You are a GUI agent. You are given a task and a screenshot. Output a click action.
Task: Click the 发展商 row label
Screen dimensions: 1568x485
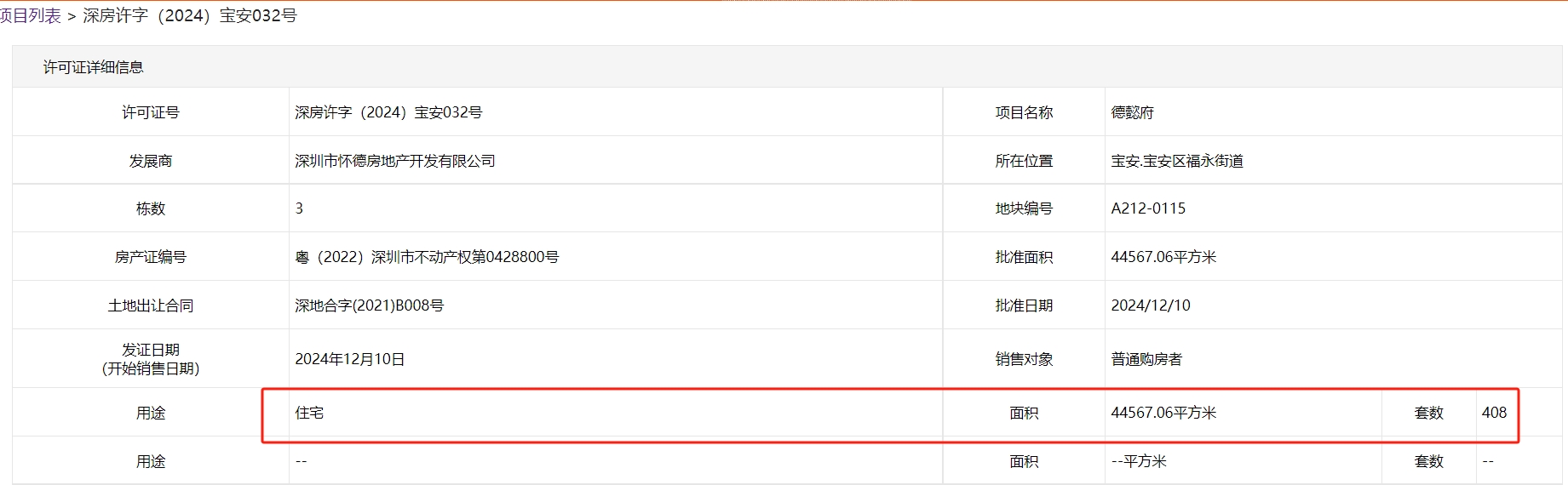click(151, 161)
